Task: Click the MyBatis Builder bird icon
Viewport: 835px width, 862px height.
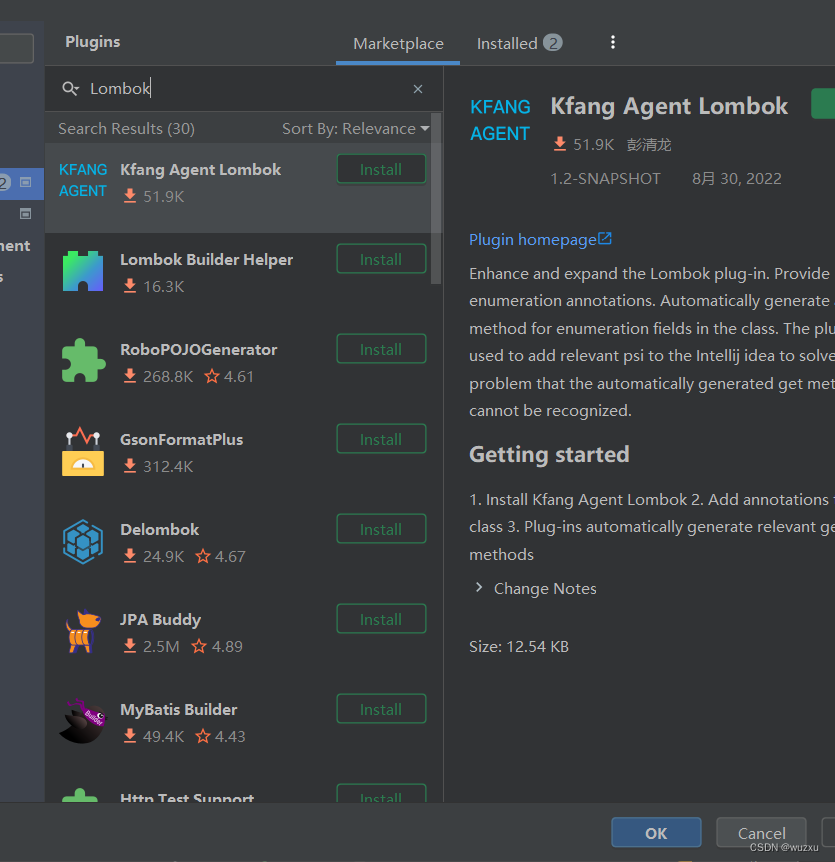Action: click(x=82, y=721)
